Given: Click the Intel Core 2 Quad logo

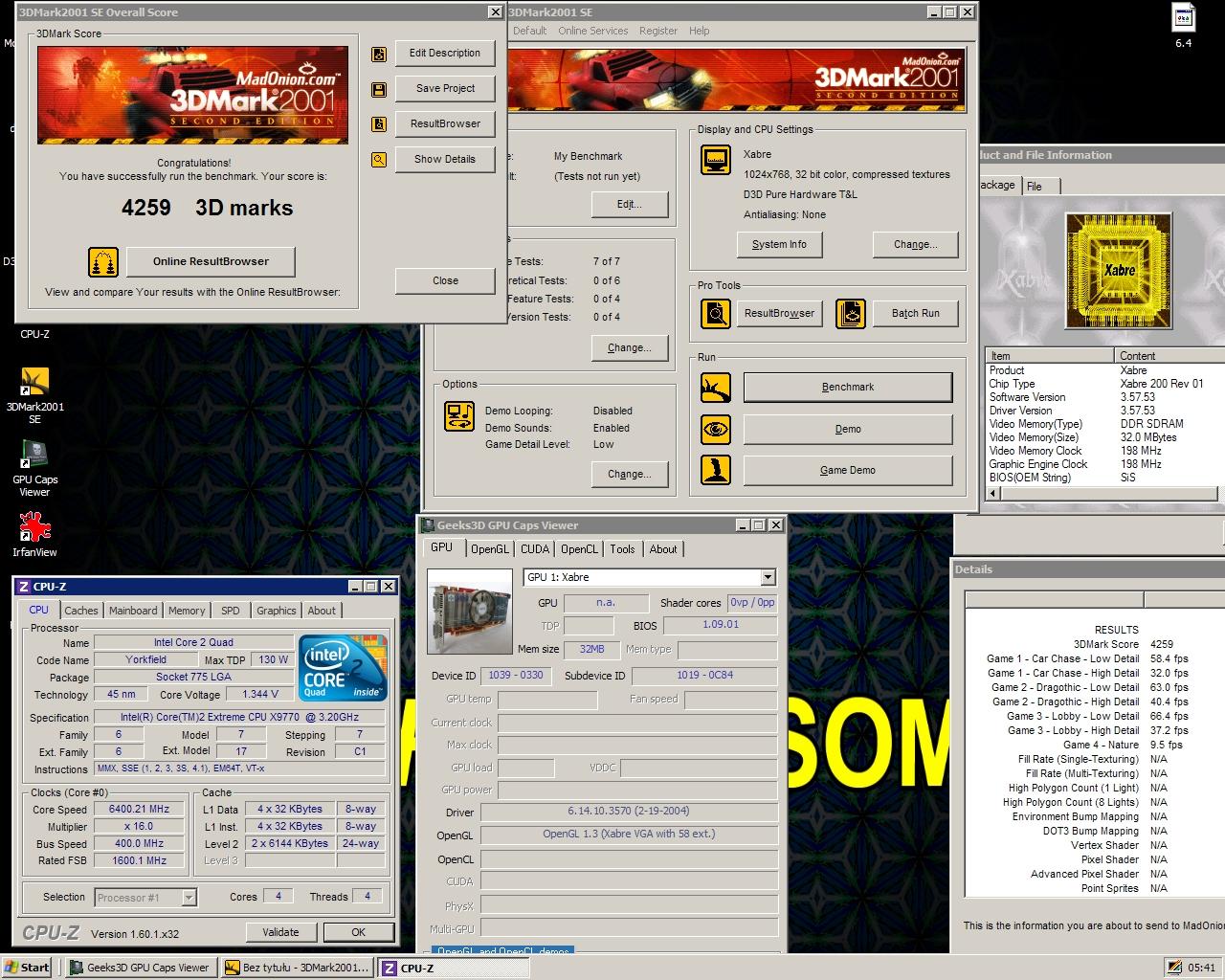Looking at the screenshot, I should pos(343,667).
